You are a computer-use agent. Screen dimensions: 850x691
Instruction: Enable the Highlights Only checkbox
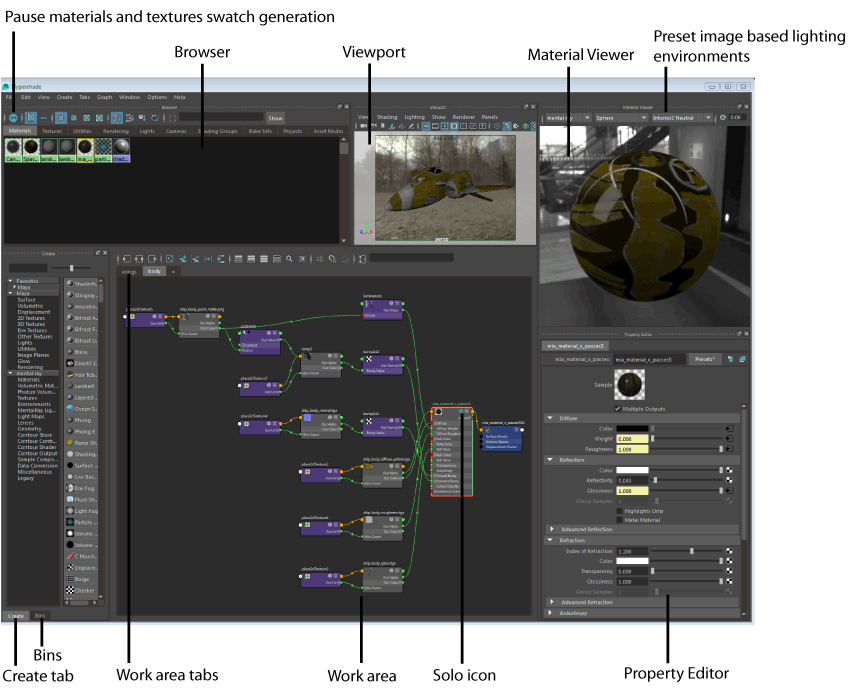tap(620, 511)
